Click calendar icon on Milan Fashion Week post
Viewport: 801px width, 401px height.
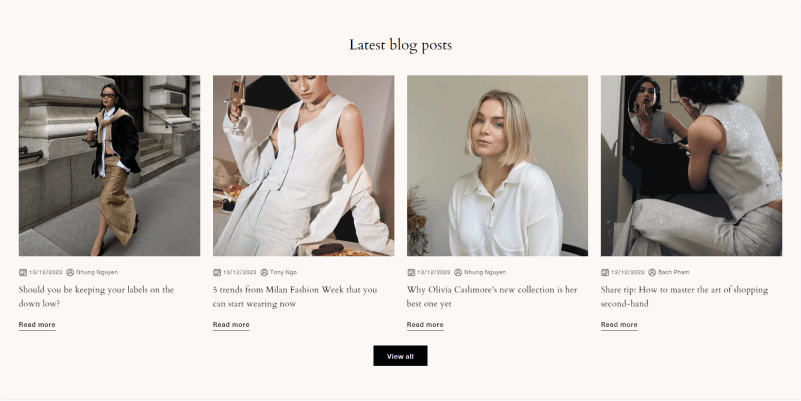[x=217, y=272]
